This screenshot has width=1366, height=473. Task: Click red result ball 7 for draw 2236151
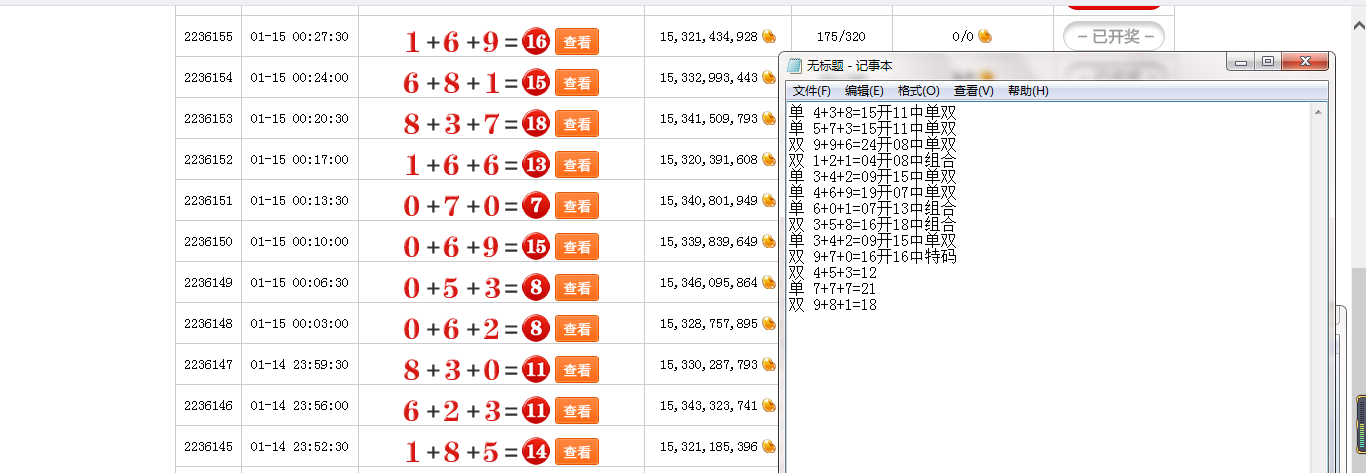[536, 205]
